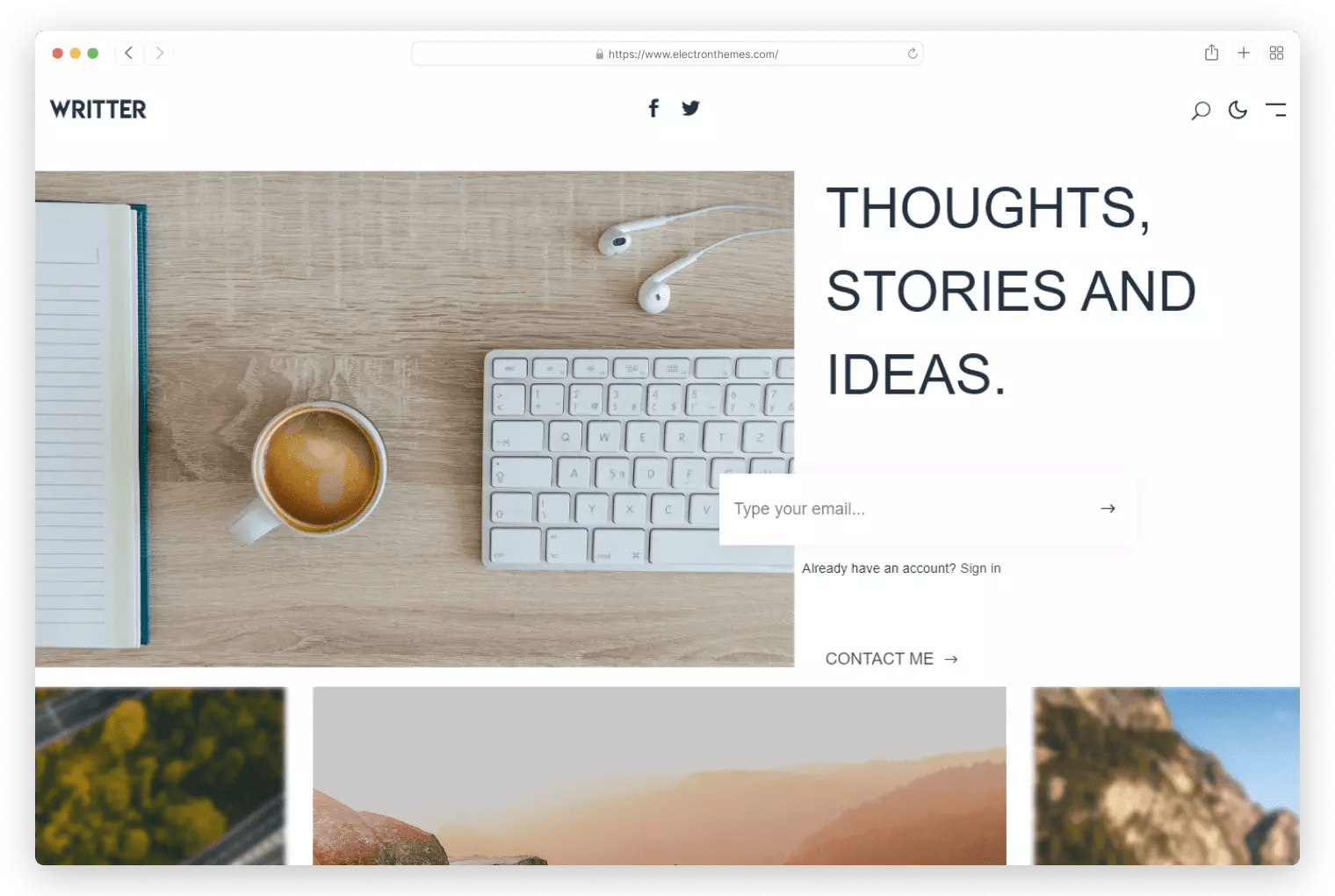Open the hamburger menu icon
This screenshot has width=1335, height=896.
coord(1275,110)
